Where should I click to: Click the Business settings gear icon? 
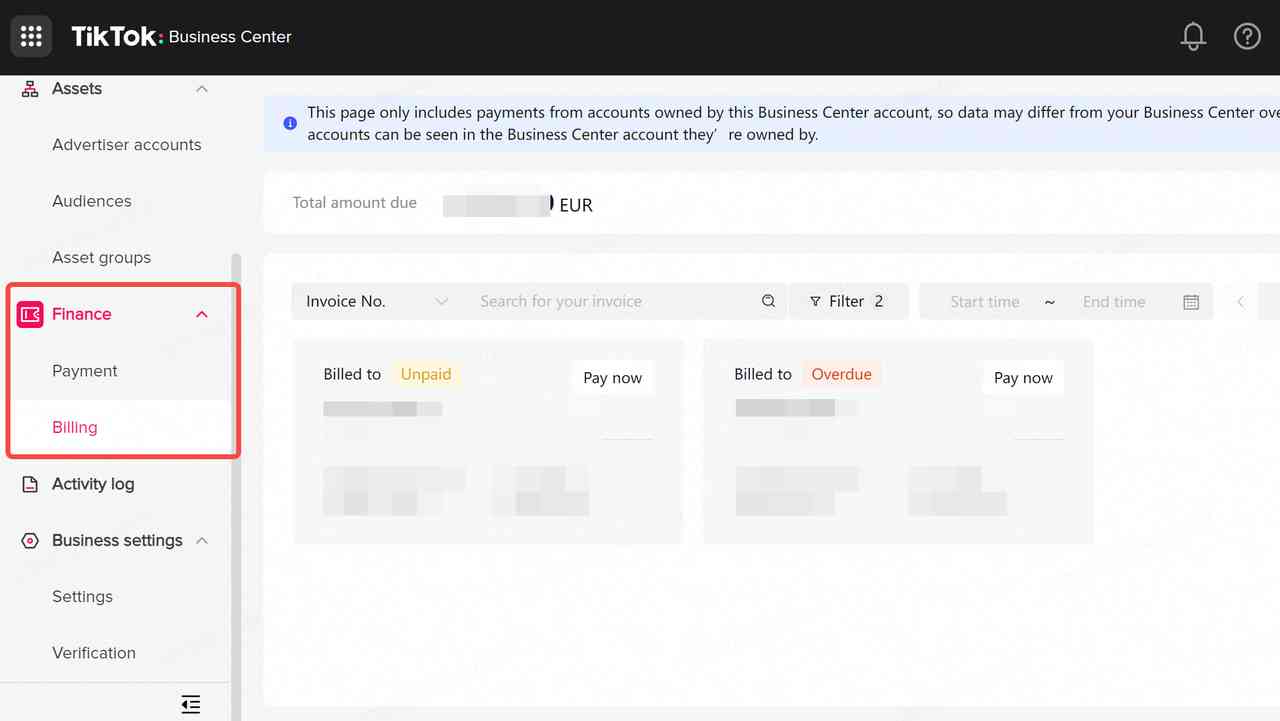click(x=29, y=540)
